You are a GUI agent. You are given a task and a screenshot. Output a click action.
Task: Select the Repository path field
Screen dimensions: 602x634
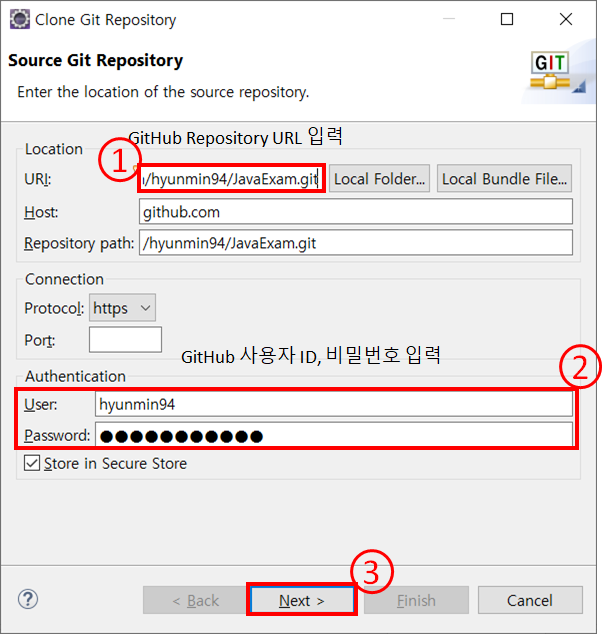pos(356,243)
